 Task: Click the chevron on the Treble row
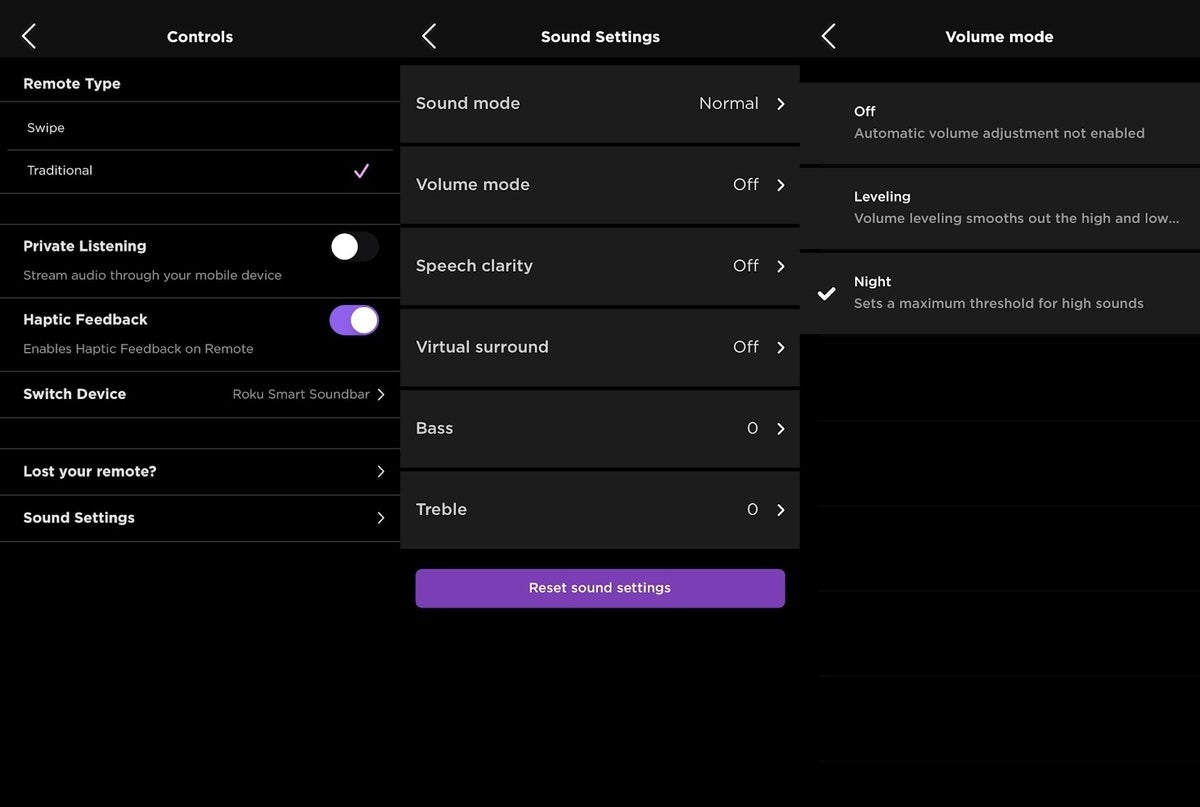coord(781,509)
